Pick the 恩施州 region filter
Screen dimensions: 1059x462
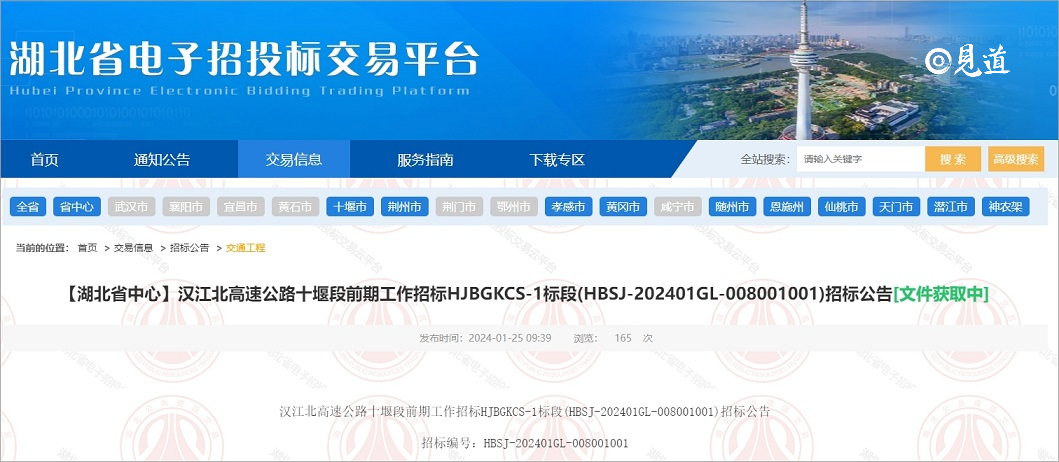click(785, 207)
